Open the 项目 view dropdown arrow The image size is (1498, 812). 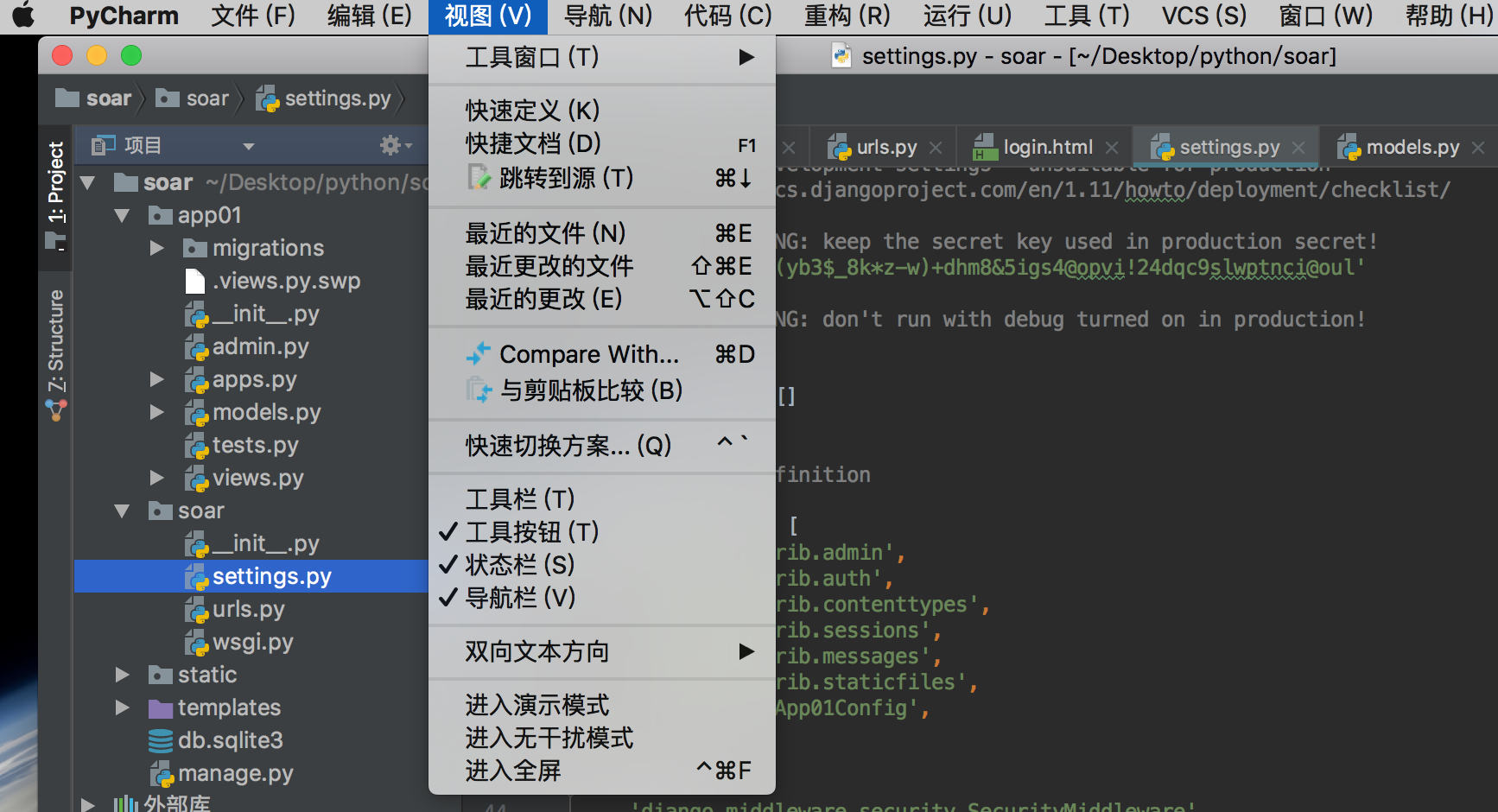point(249,146)
